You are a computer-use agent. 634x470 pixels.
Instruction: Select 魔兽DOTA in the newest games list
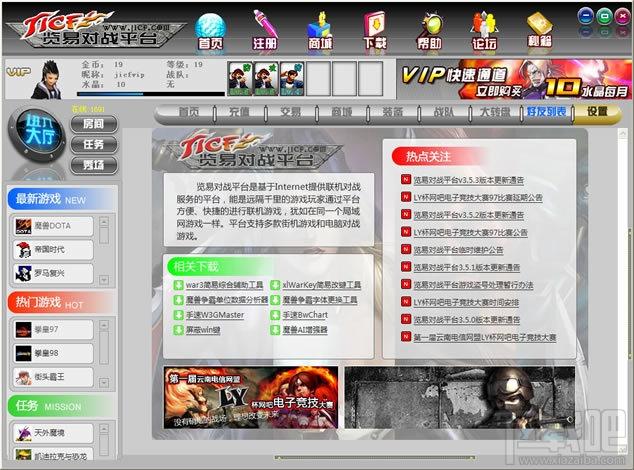coord(53,226)
